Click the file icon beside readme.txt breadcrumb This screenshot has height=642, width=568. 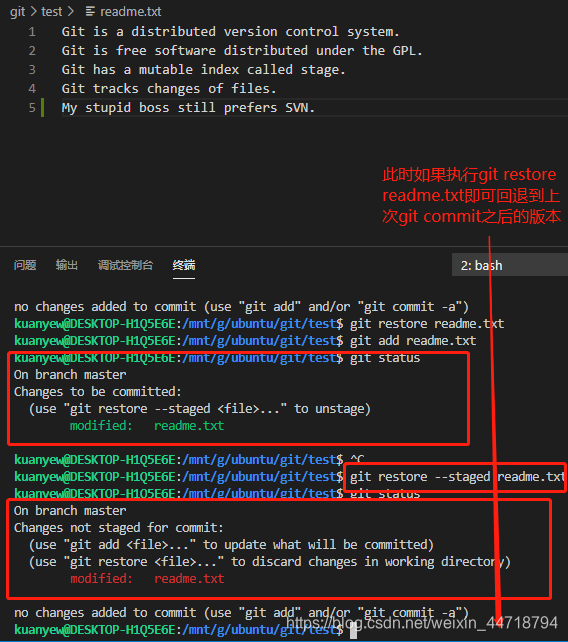tap(90, 11)
